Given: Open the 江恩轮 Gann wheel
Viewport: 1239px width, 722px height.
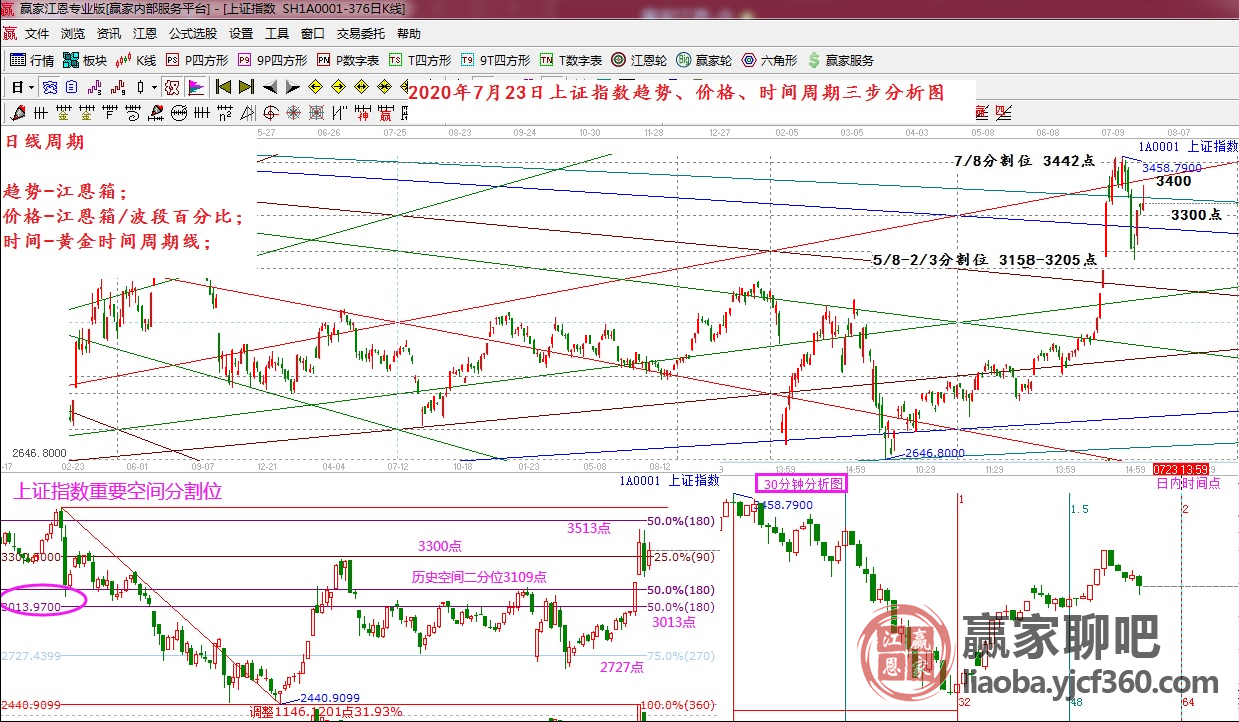Looking at the screenshot, I should pyautogui.click(x=639, y=60).
